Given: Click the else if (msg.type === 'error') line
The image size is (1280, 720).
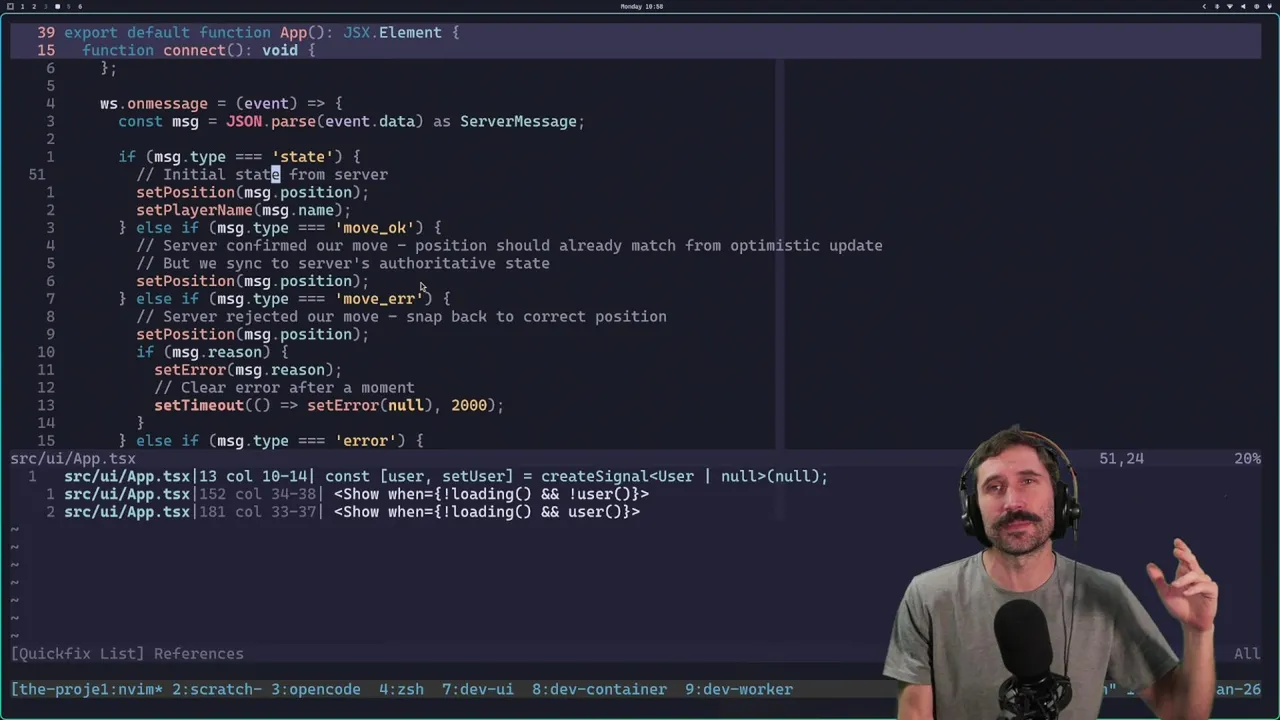Looking at the screenshot, I should 271,441.
